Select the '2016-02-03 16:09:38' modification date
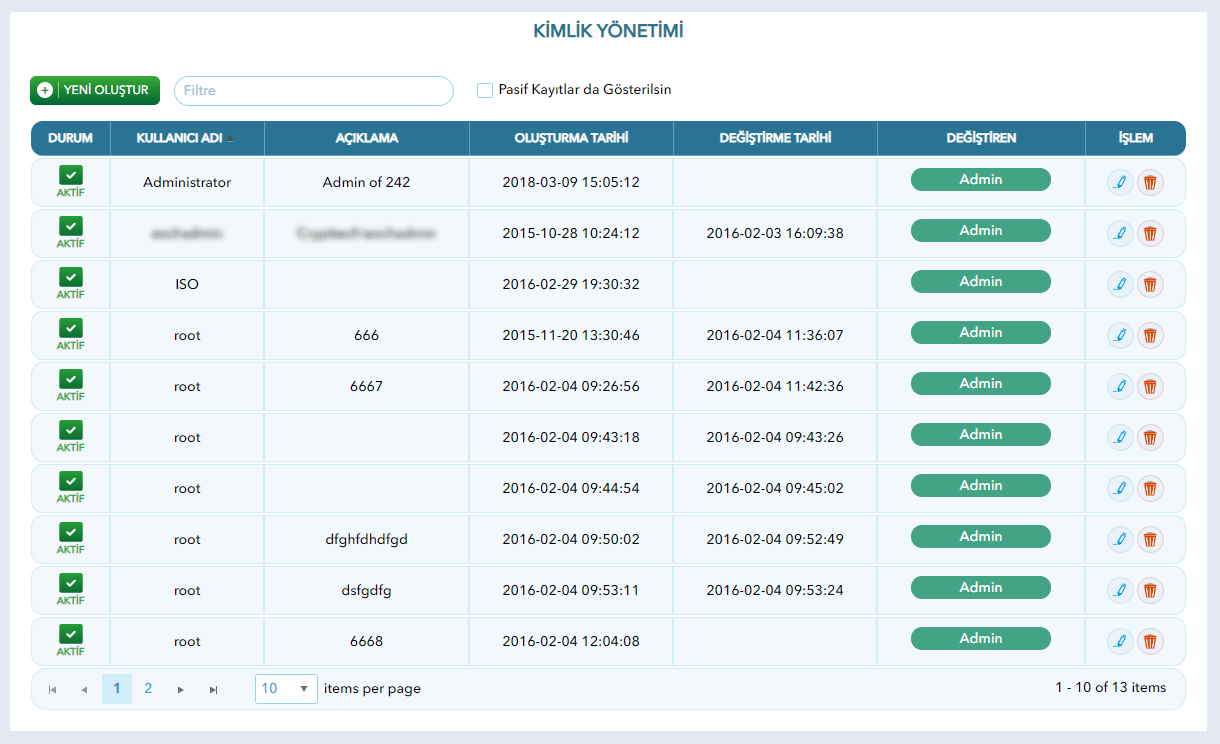The height and width of the screenshot is (744, 1220). [775, 234]
